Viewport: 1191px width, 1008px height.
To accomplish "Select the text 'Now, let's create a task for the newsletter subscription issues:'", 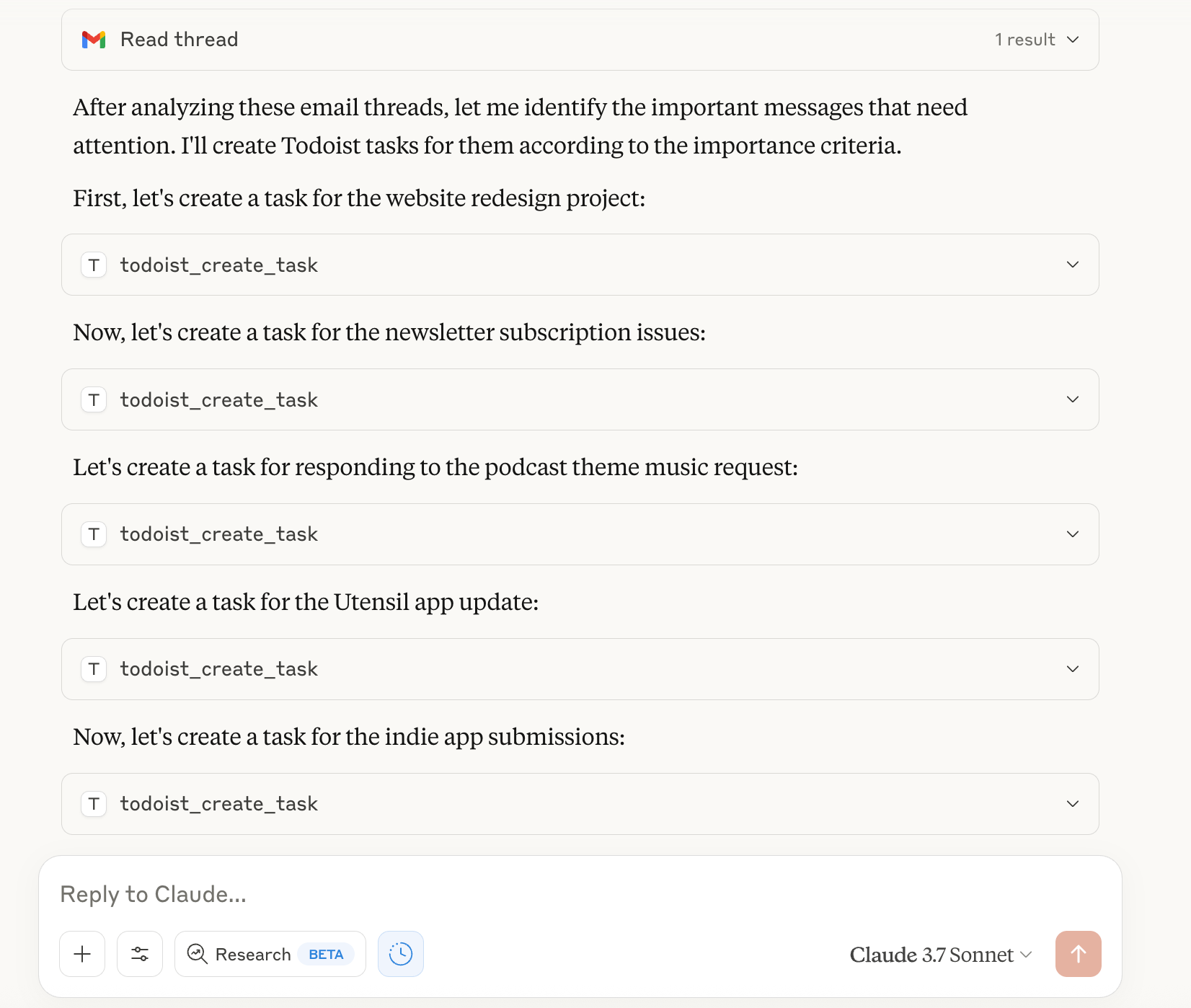I will click(389, 332).
